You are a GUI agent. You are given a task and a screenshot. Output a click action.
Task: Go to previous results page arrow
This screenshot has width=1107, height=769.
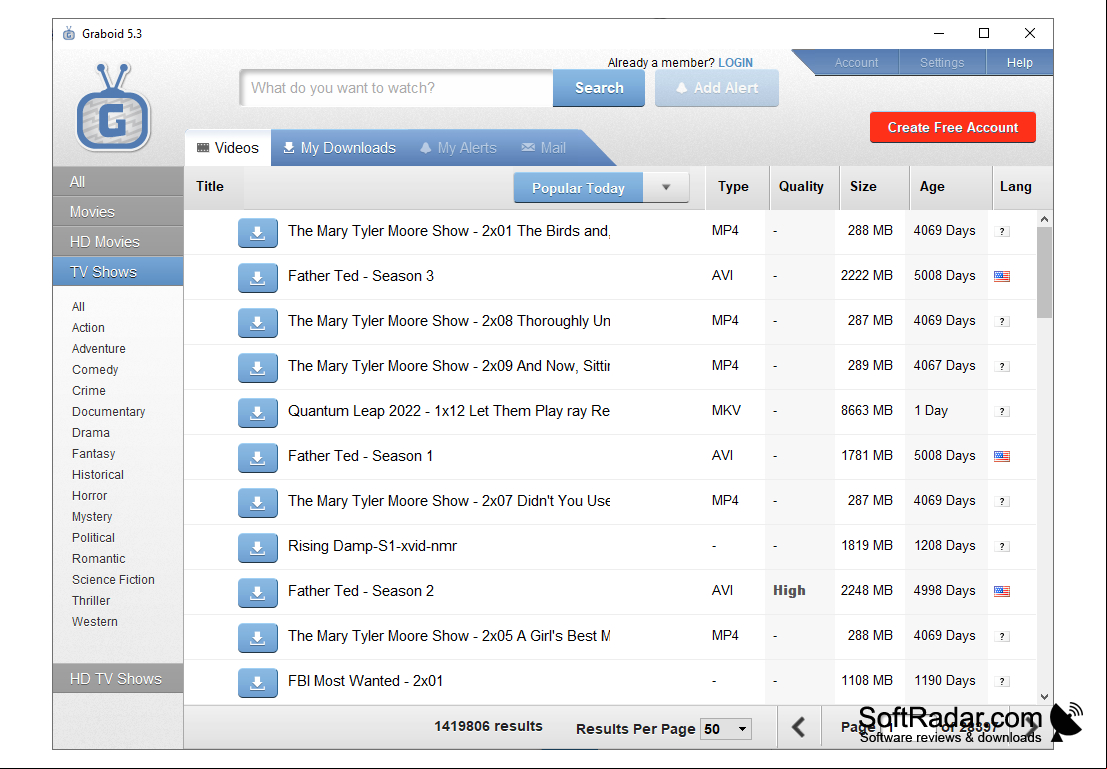click(x=798, y=727)
